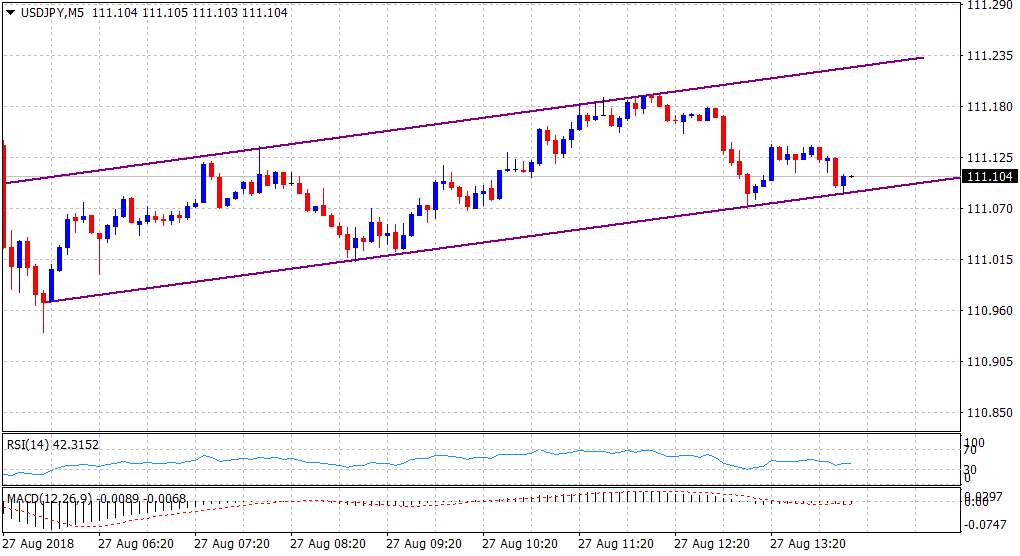Click the 110.850 price scale label

(x=986, y=413)
